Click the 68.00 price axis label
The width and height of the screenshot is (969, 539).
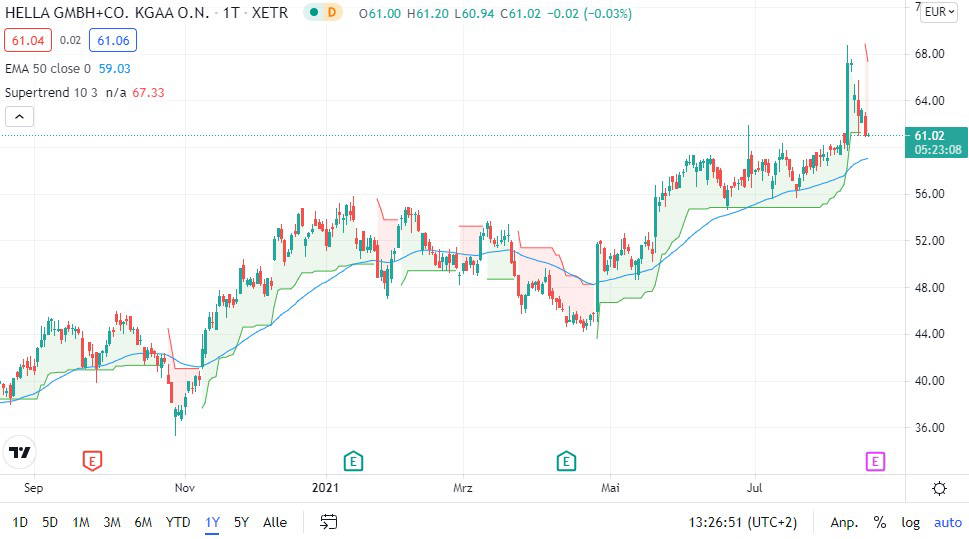(x=929, y=54)
